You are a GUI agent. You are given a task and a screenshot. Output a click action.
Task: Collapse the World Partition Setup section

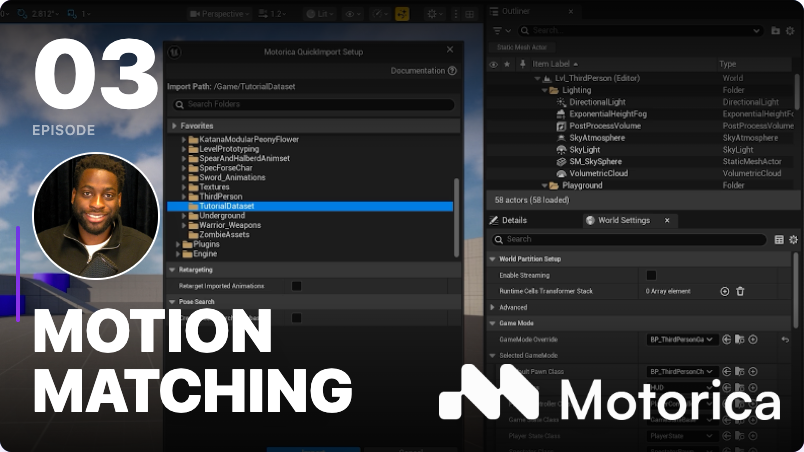pos(493,259)
